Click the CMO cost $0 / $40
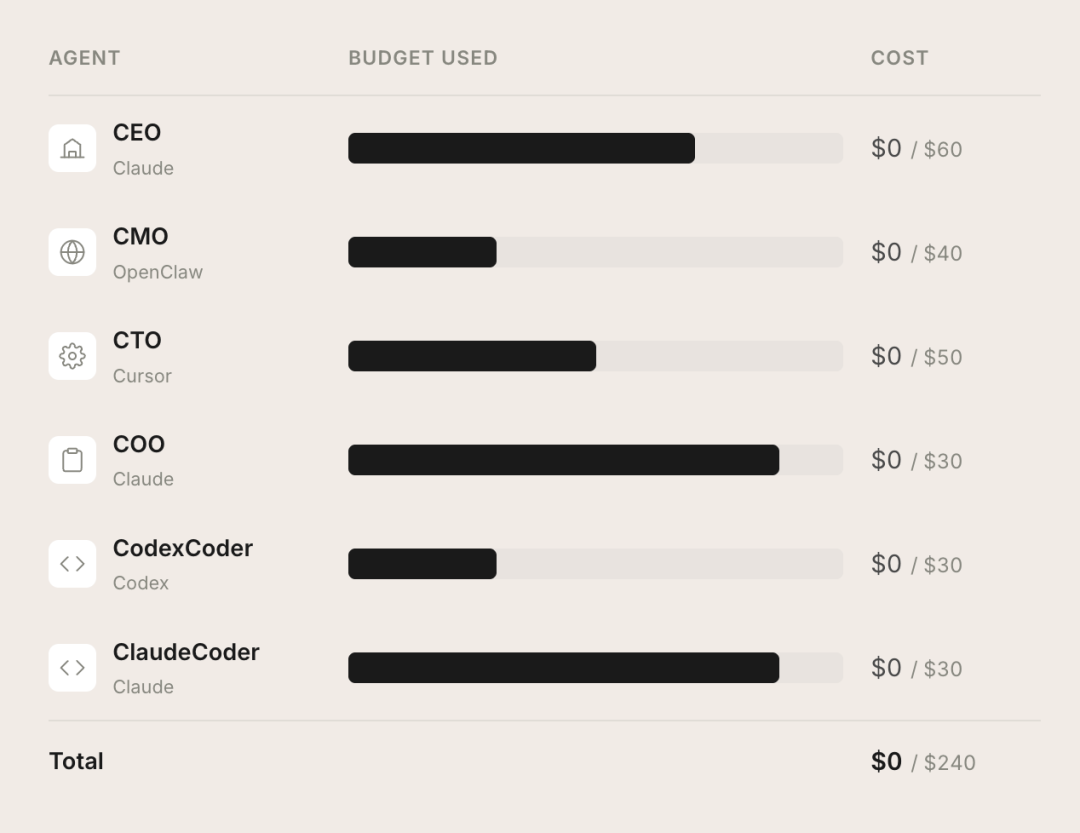Image resolution: width=1080 pixels, height=833 pixels. point(916,253)
